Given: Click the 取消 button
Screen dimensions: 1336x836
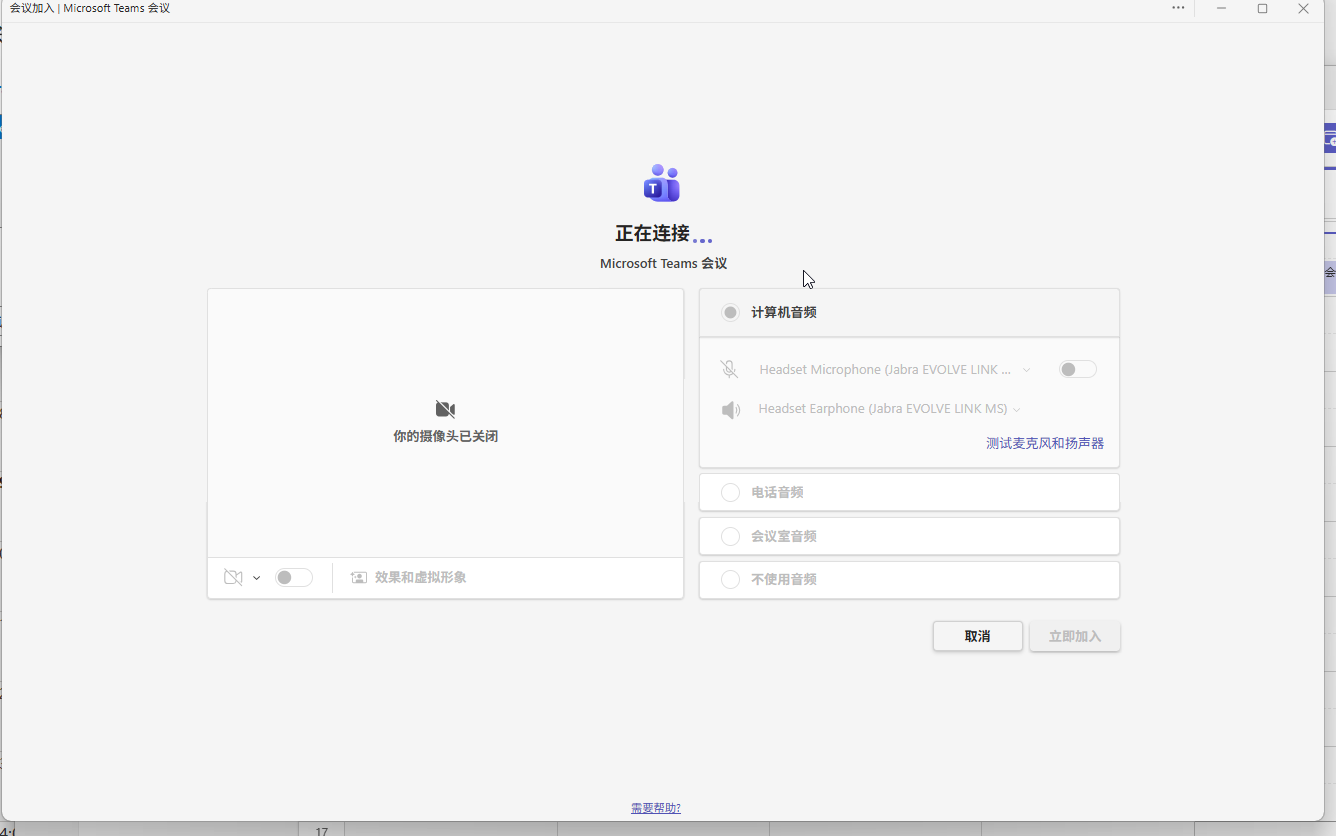Looking at the screenshot, I should (978, 636).
